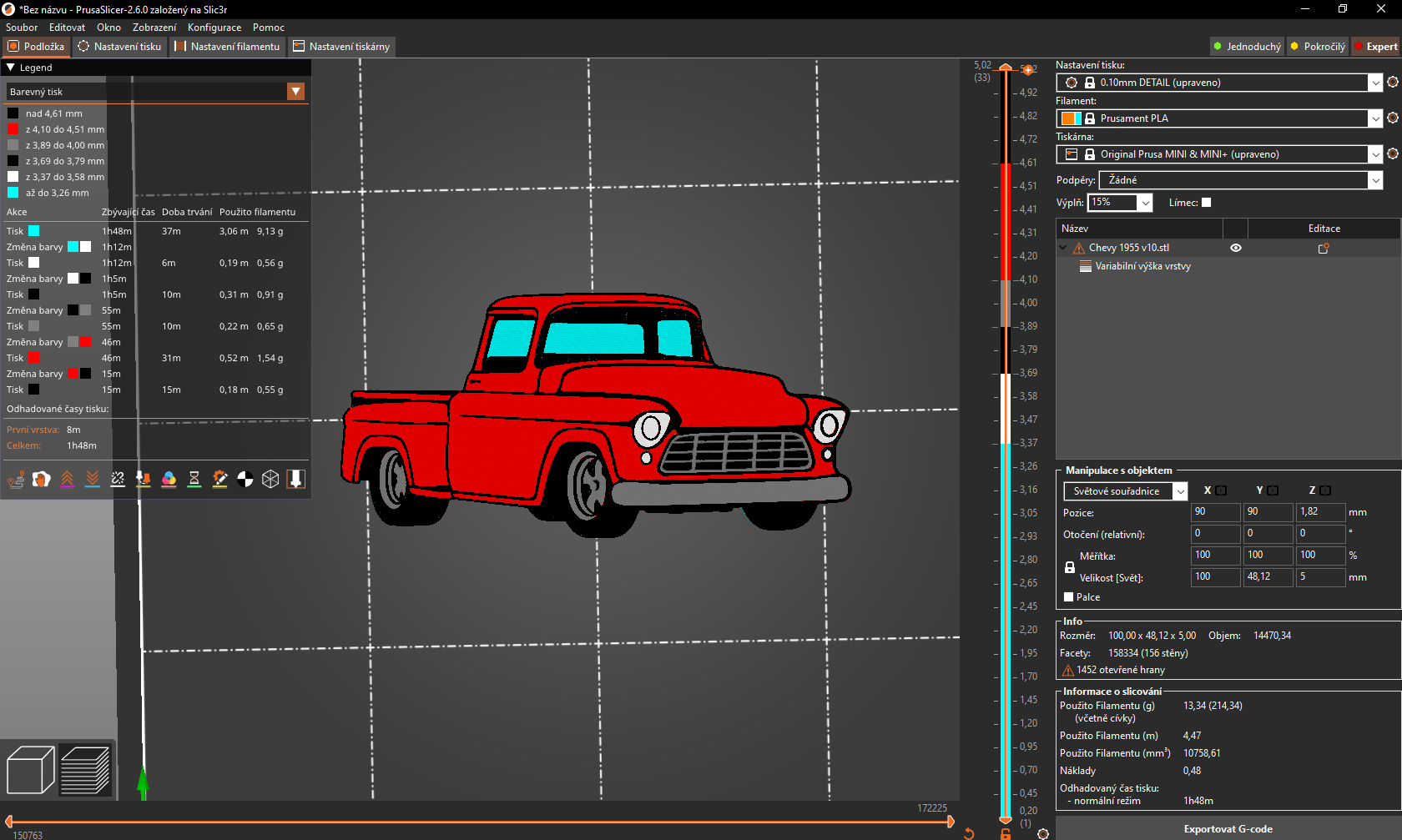Click the Variabilní výška vrstvy layers icon
1402x840 pixels.
(1086, 266)
